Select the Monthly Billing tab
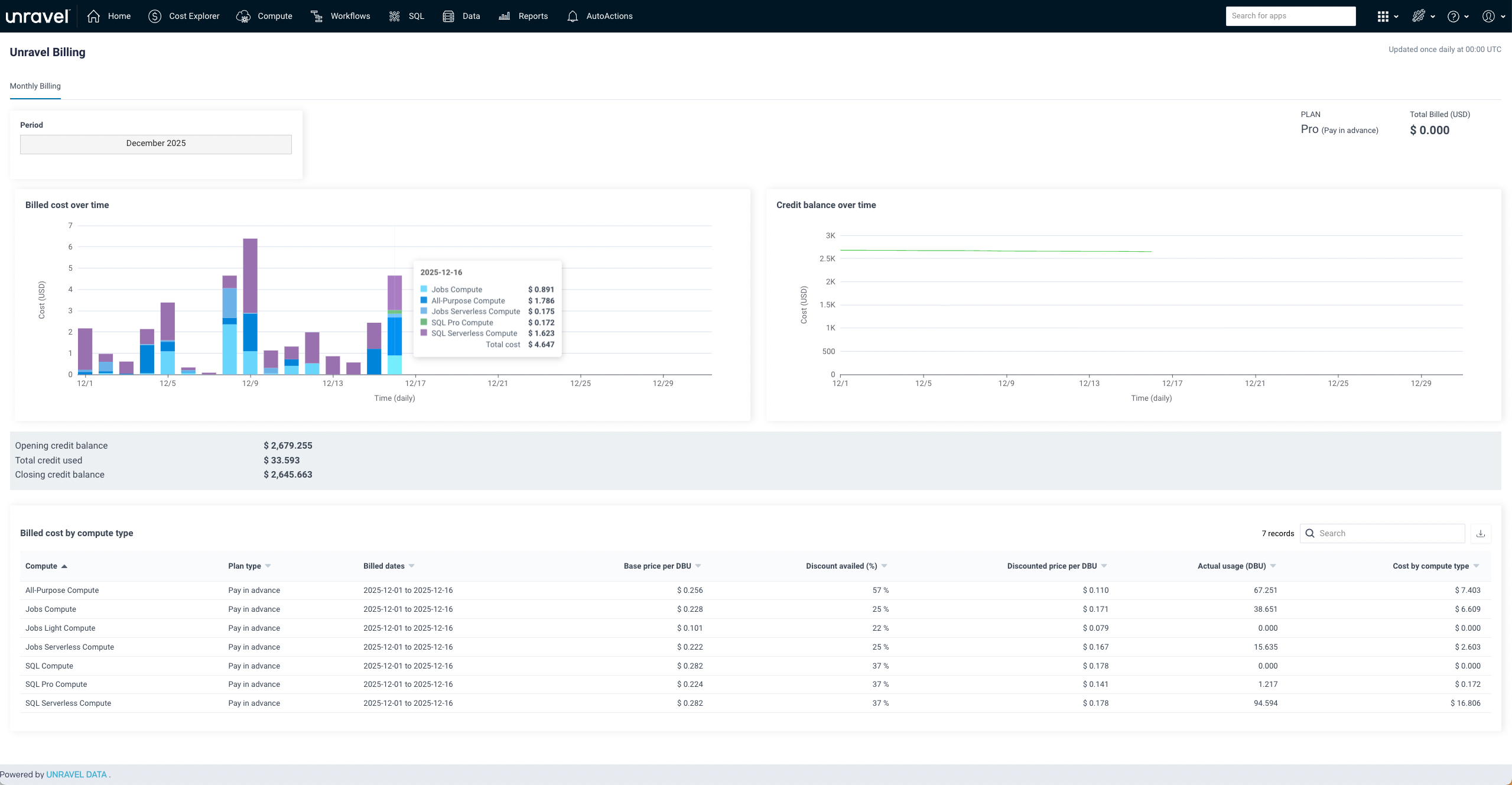This screenshot has width=1512, height=785. tap(35, 86)
